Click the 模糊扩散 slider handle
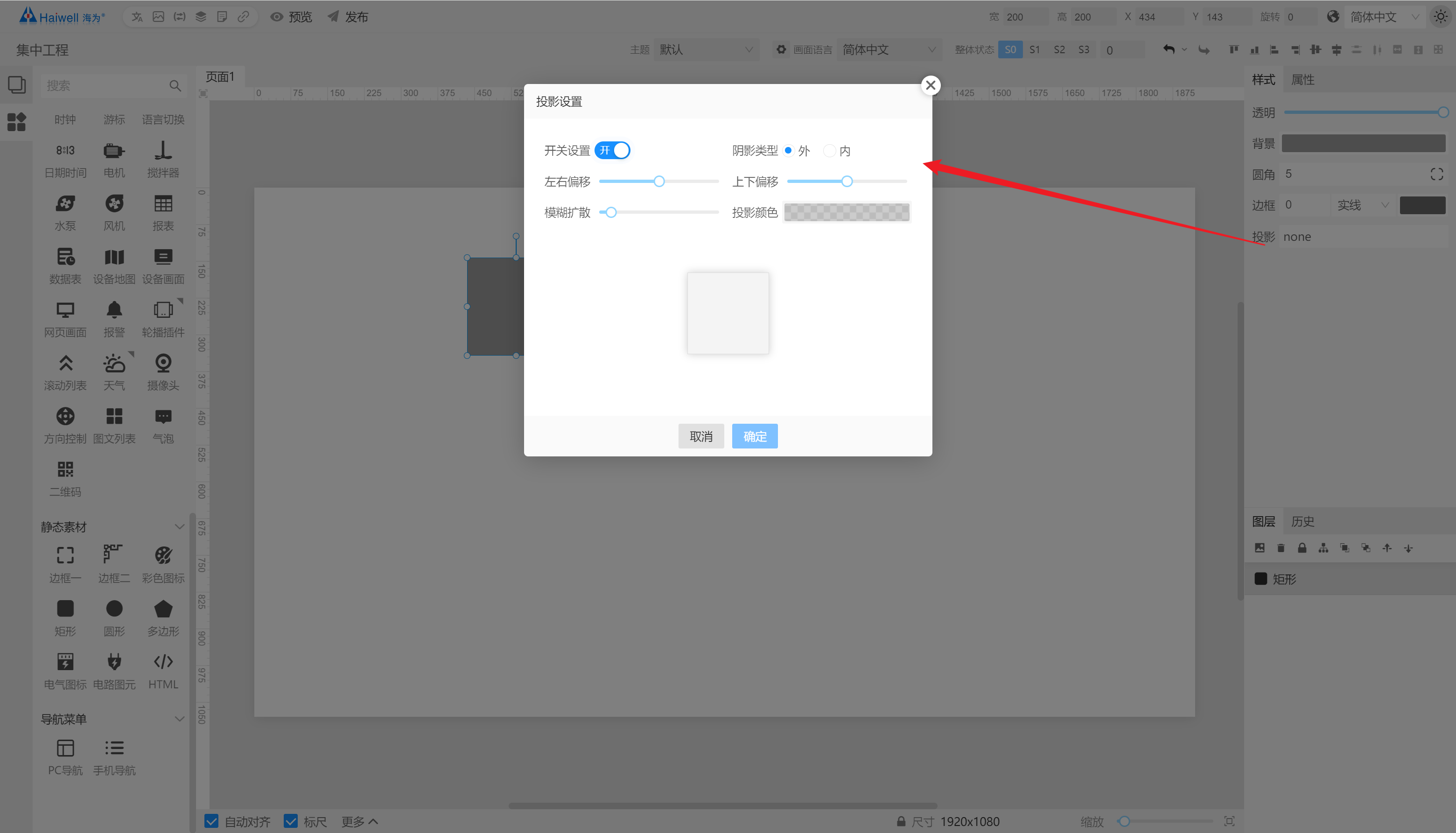The height and width of the screenshot is (833, 1456). tap(611, 212)
